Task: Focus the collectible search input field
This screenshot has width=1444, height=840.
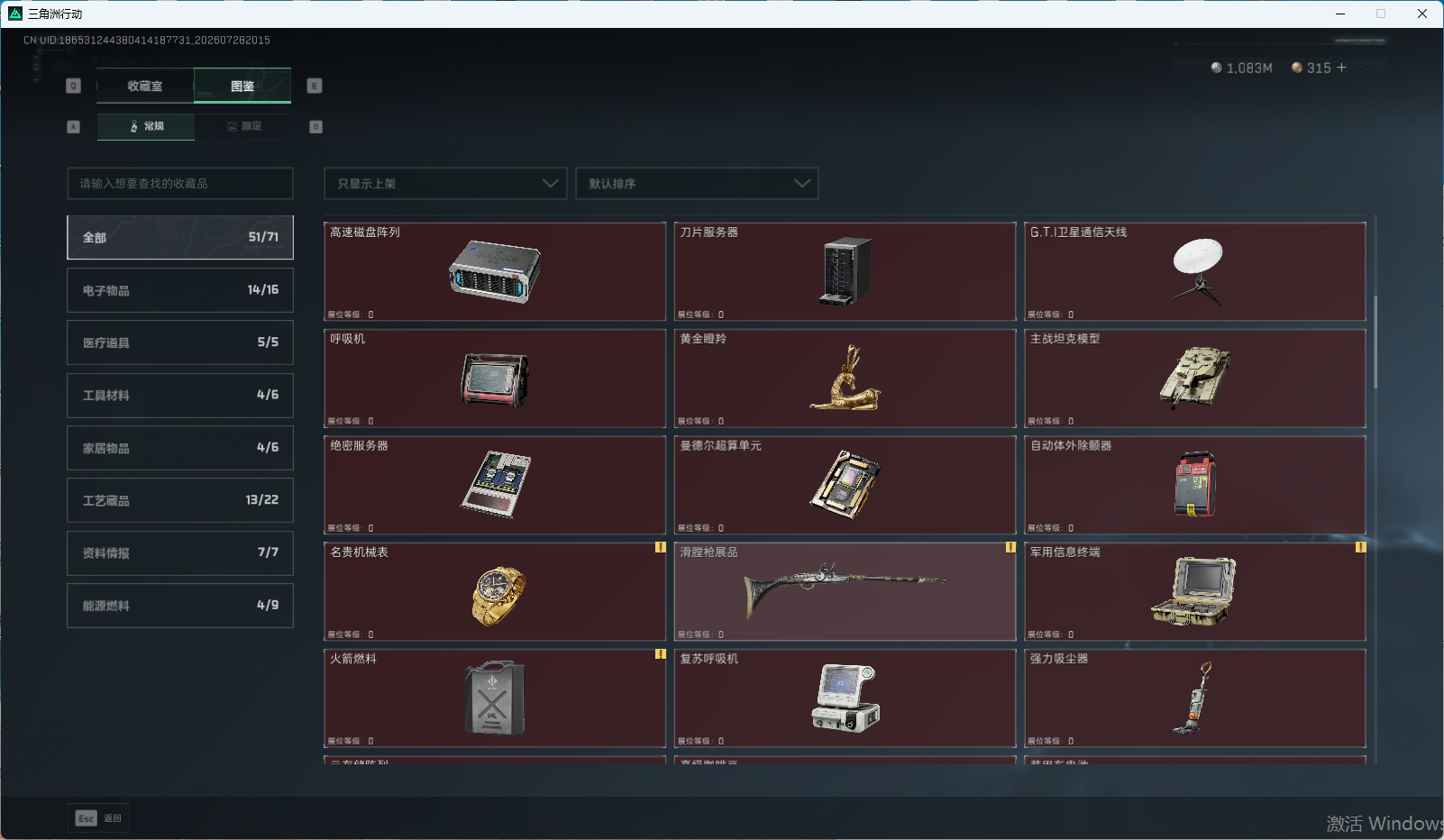Action: pyautogui.click(x=180, y=183)
